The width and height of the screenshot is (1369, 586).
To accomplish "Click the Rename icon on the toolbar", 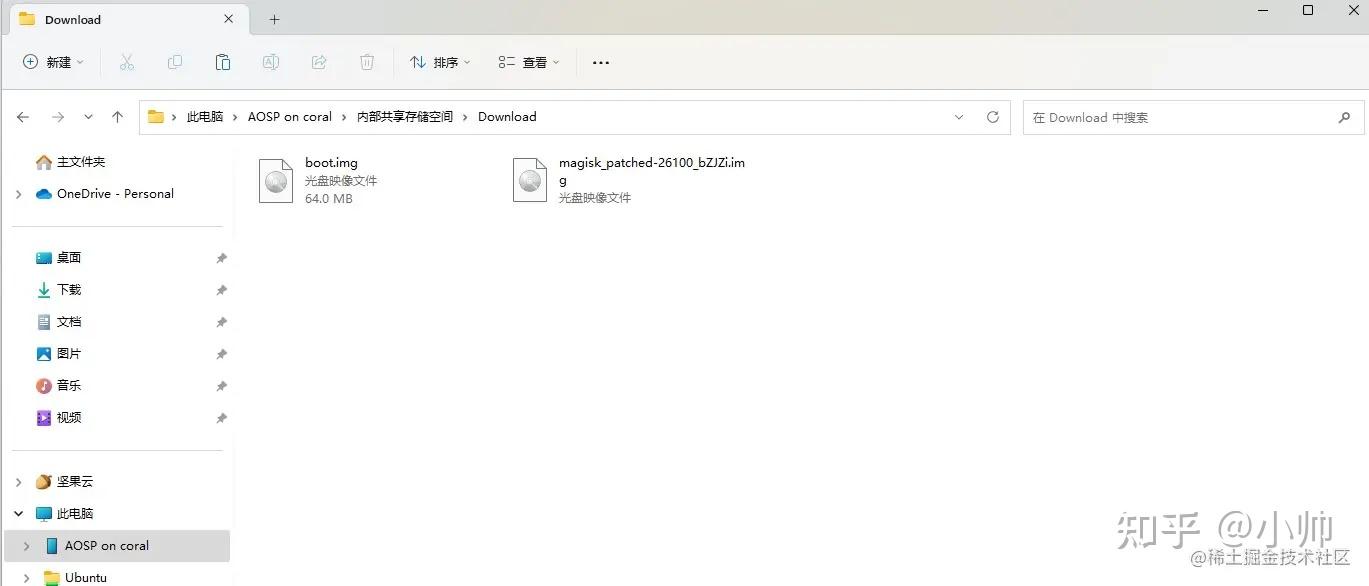I will click(x=270, y=62).
